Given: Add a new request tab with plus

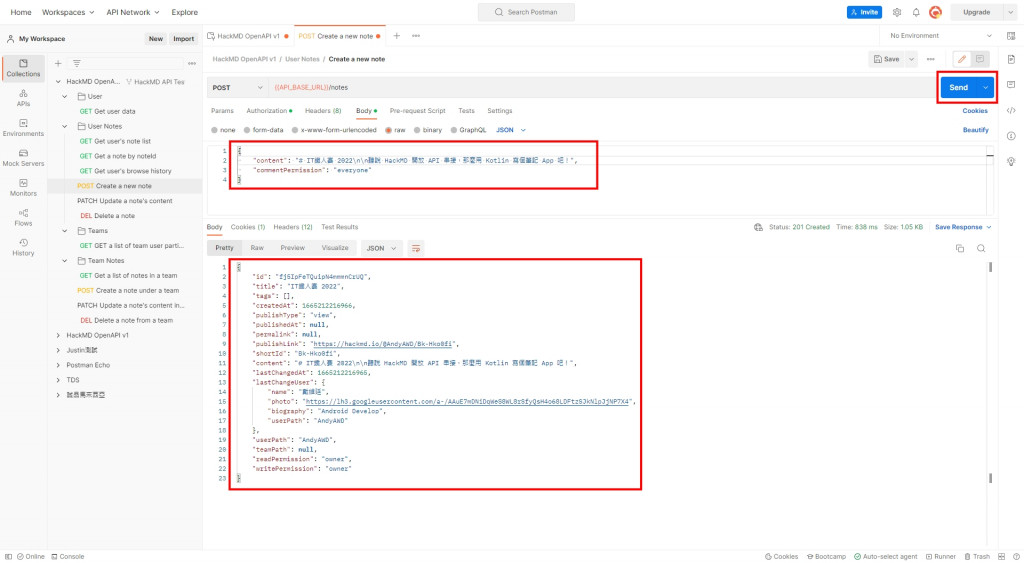Looking at the screenshot, I should 396,36.
